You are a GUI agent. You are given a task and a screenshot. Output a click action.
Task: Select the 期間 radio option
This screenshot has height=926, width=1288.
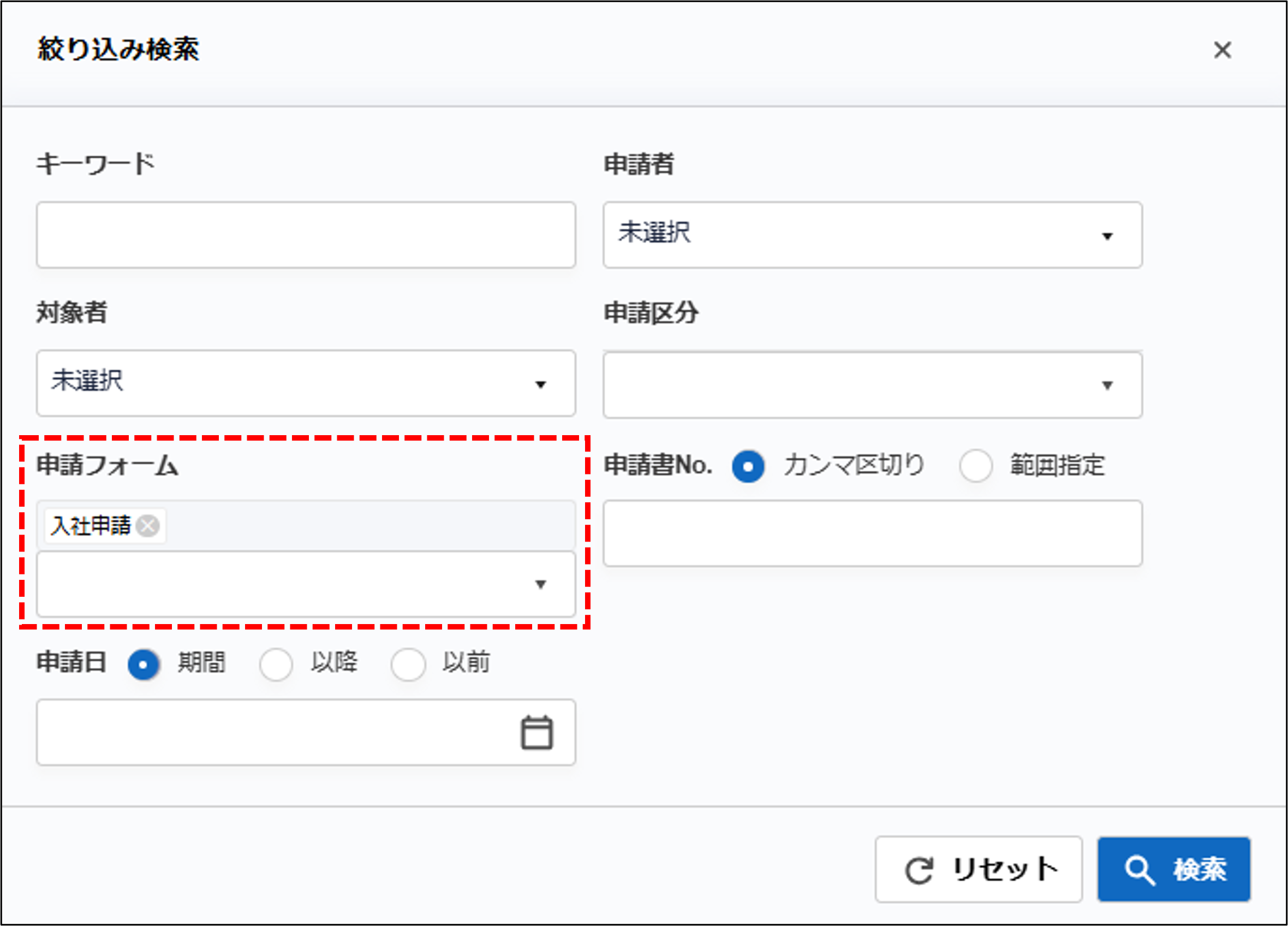[144, 664]
